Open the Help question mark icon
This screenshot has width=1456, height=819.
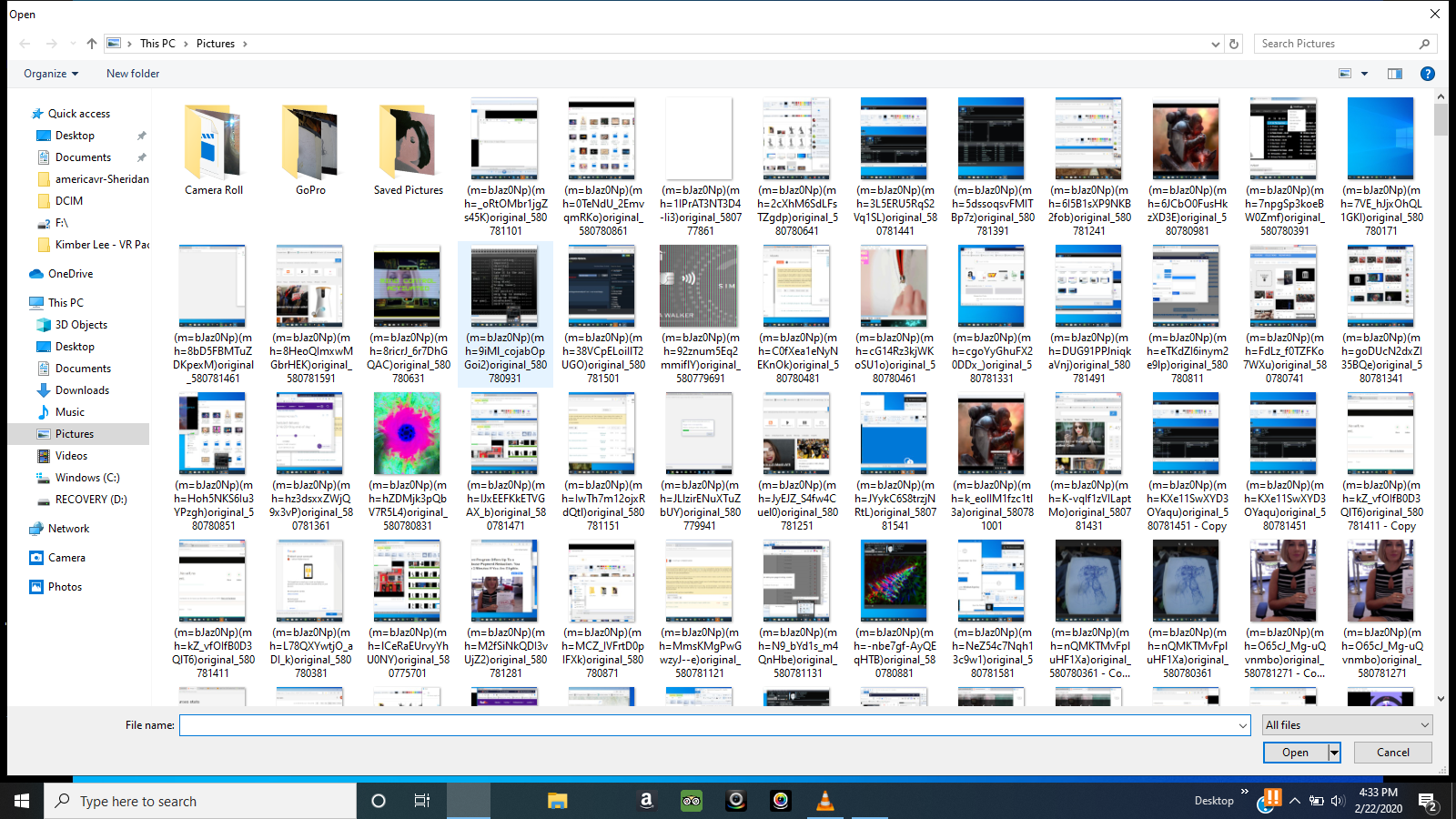1428,74
